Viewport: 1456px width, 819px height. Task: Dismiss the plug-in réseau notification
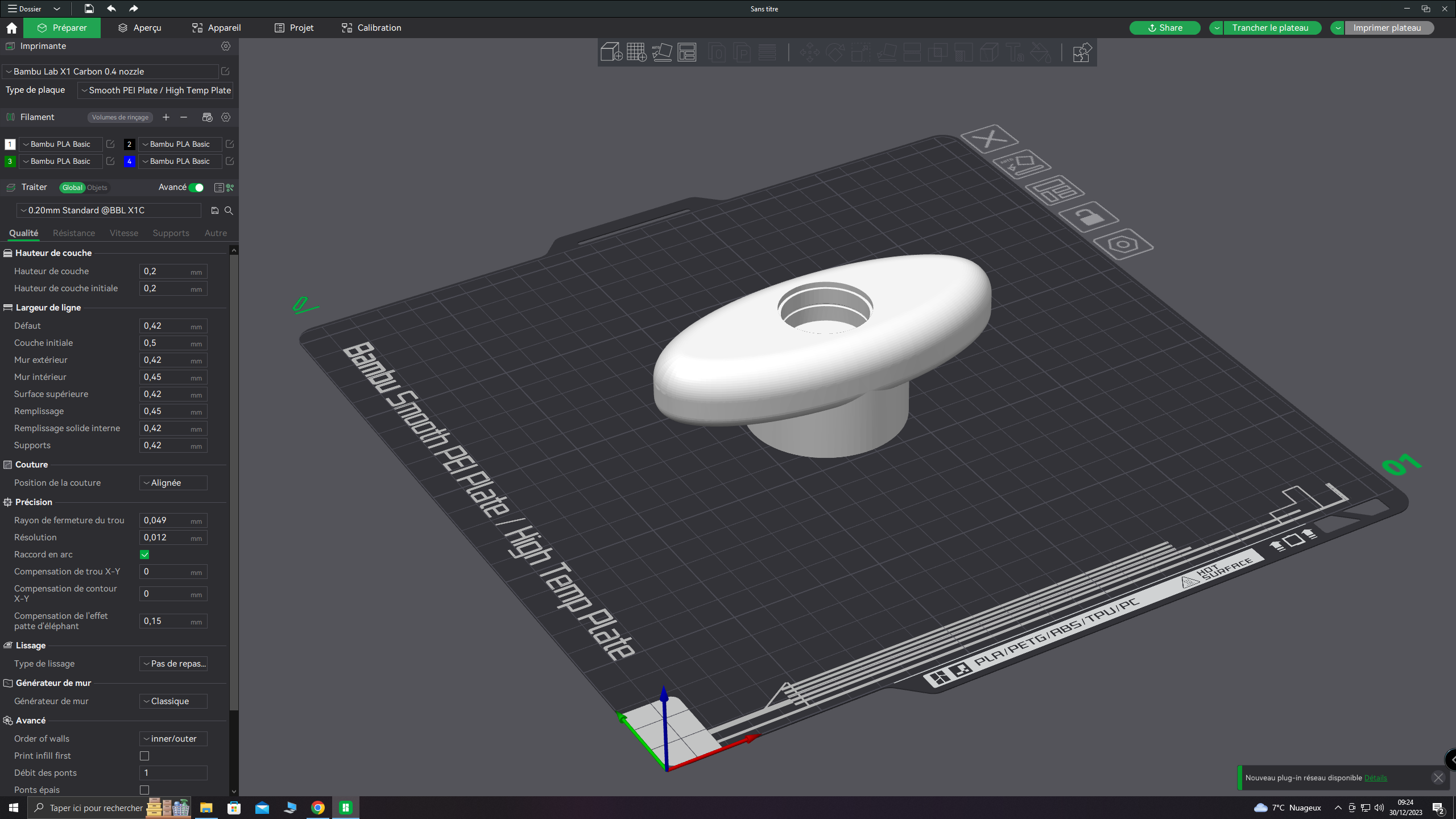[1438, 777]
